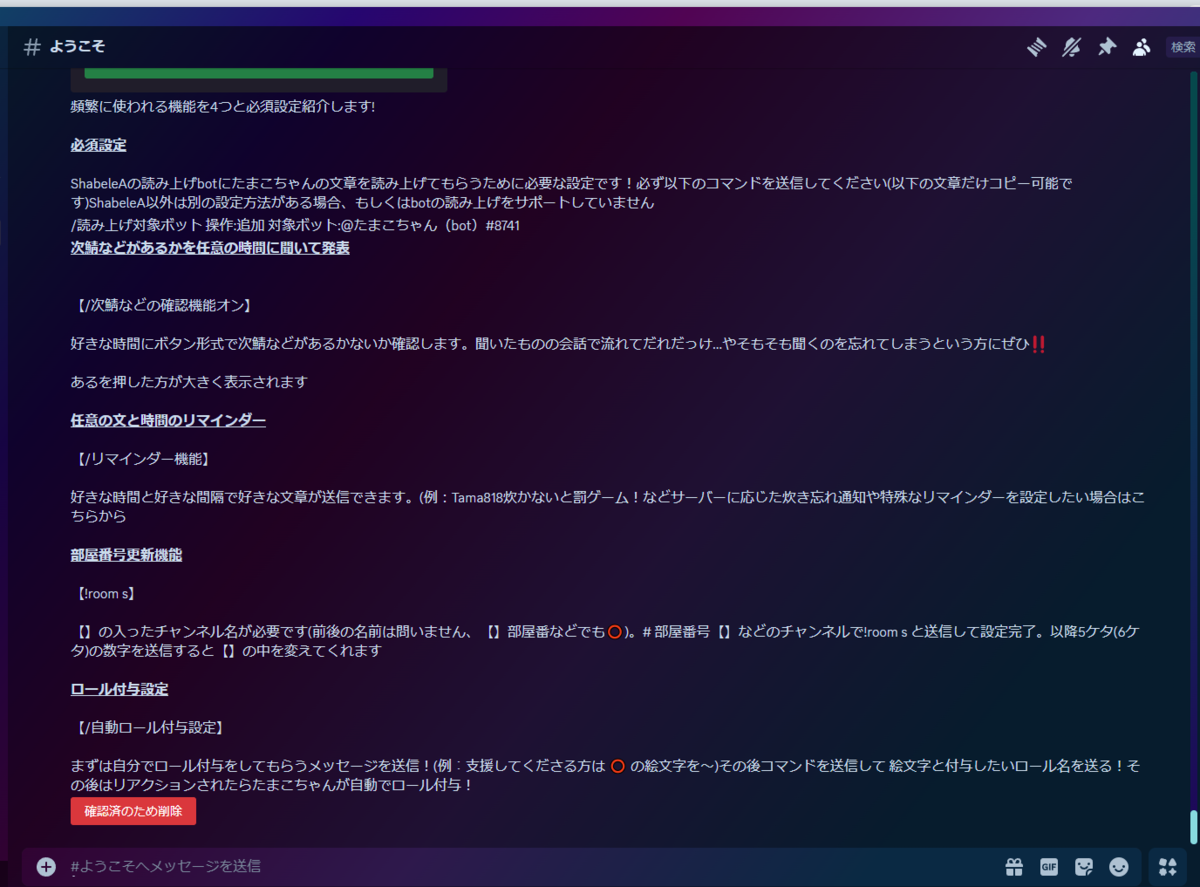Screen dimensions: 1200x887
Task: Open the 検索 search box
Action: (1182, 46)
